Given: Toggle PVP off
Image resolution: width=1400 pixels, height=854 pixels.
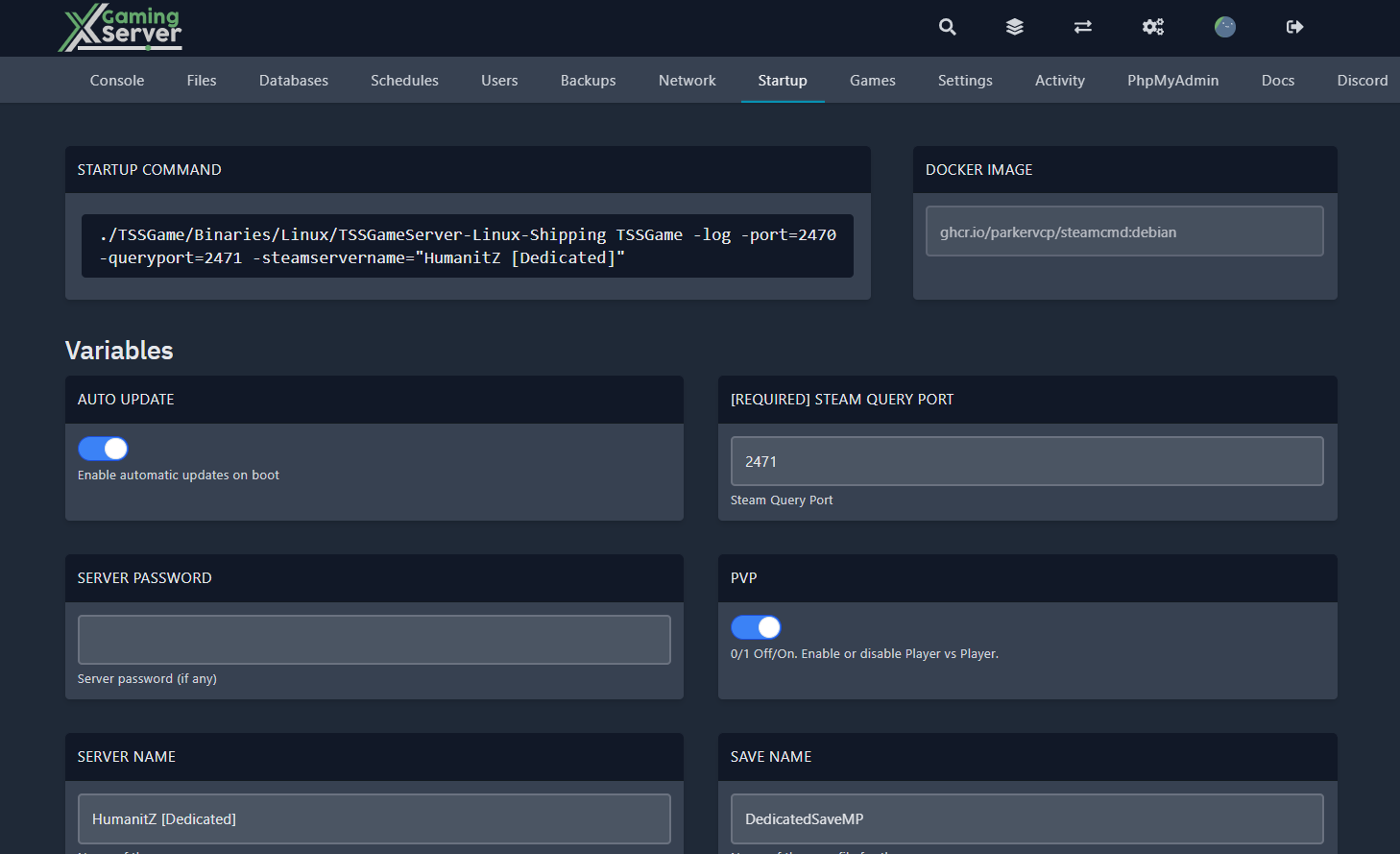Looking at the screenshot, I should coord(756,626).
